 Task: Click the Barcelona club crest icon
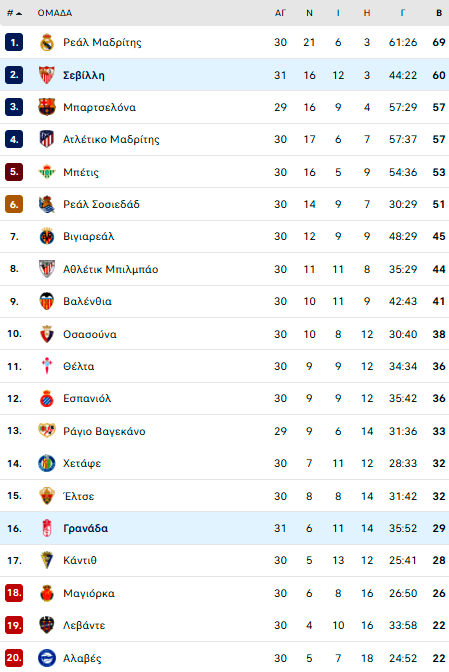pos(47,107)
